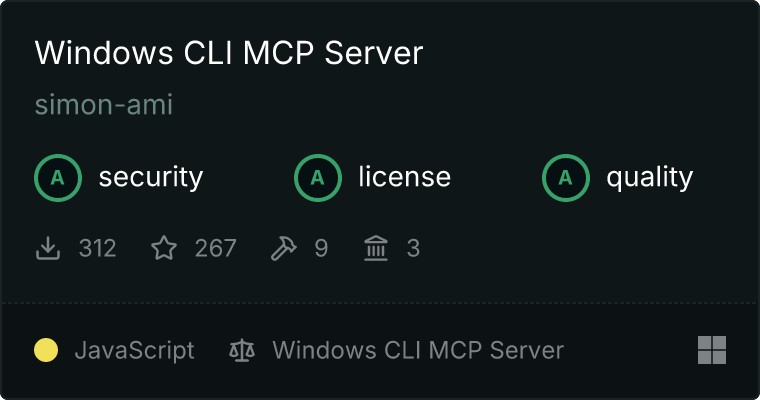Click the security grade A badge

click(x=58, y=178)
